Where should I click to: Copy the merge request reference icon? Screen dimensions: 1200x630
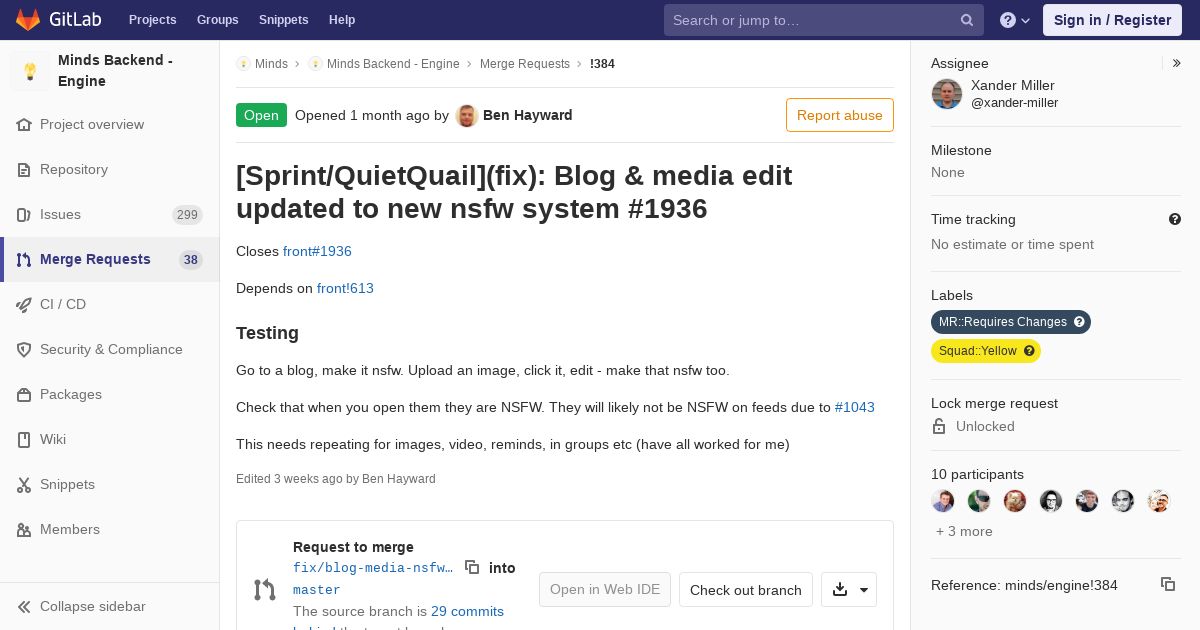click(1167, 584)
